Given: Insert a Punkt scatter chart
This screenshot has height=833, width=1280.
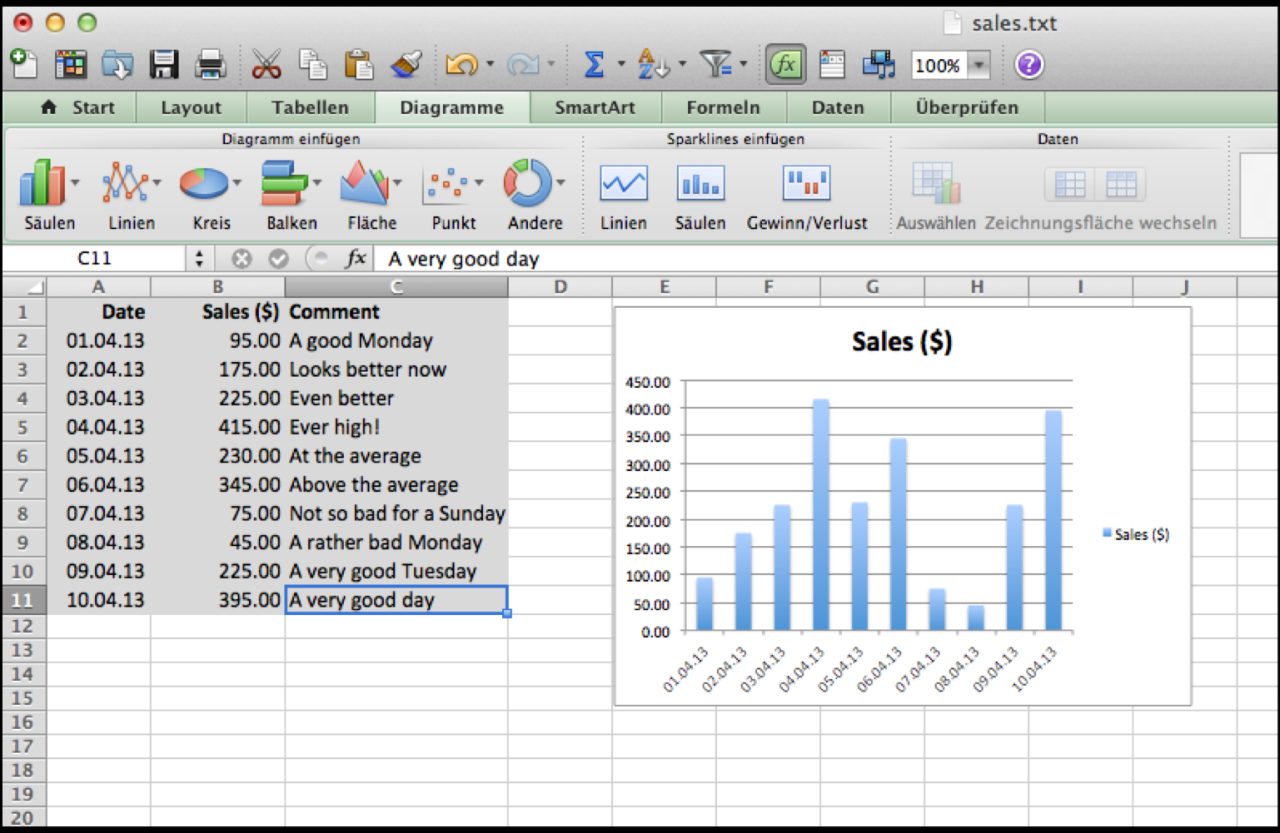Looking at the screenshot, I should 447,183.
